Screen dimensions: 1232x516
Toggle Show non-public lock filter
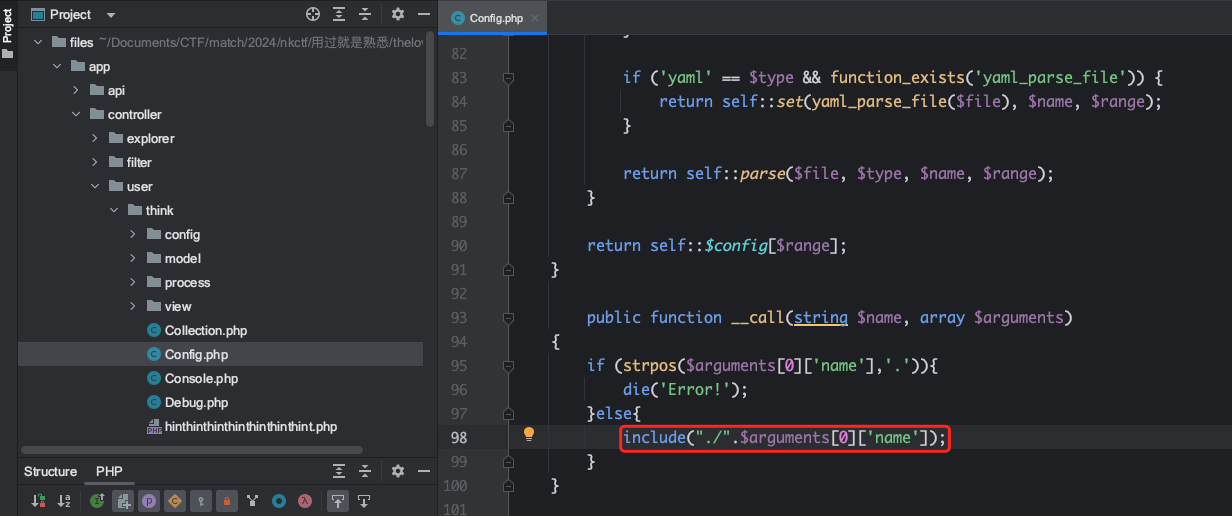(x=227, y=500)
